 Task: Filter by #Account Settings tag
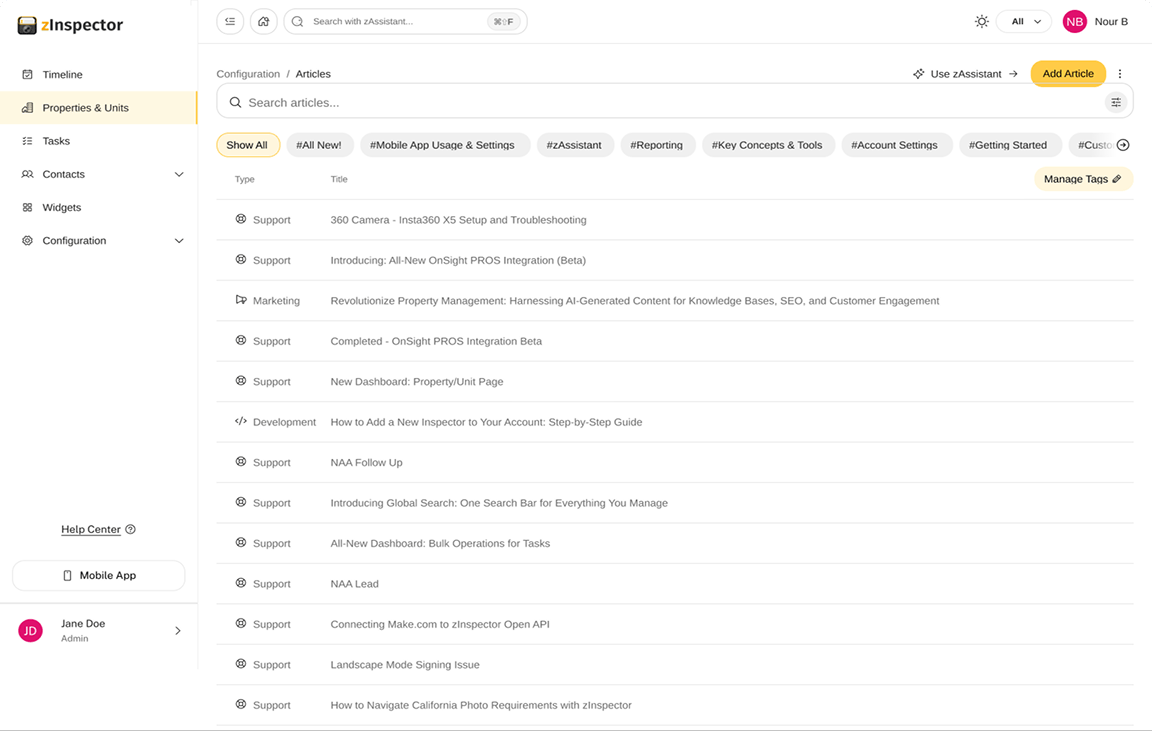click(895, 145)
